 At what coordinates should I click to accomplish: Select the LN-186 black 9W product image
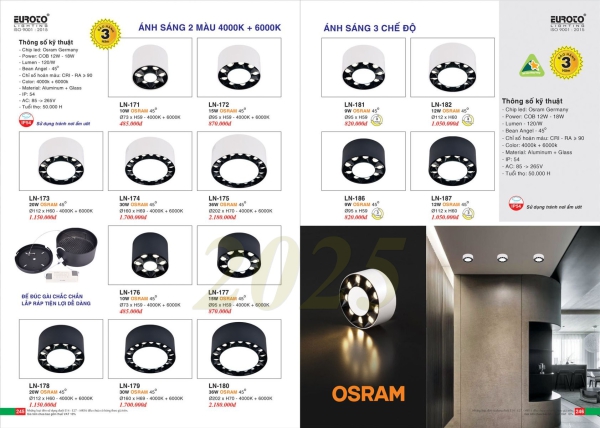[x=363, y=161]
